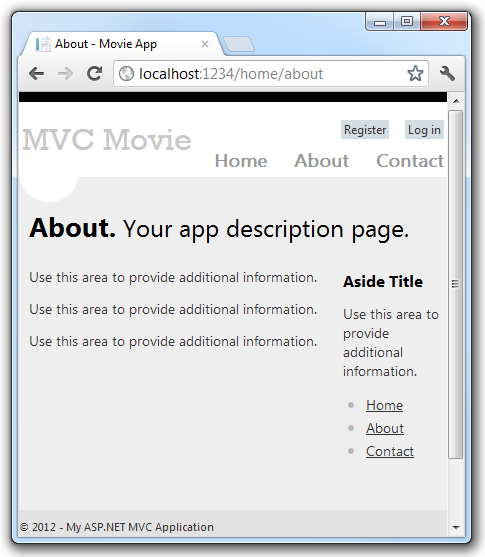Open a new tab with the blank tab button
Screen dimensions: 485x557
pos(239,44)
